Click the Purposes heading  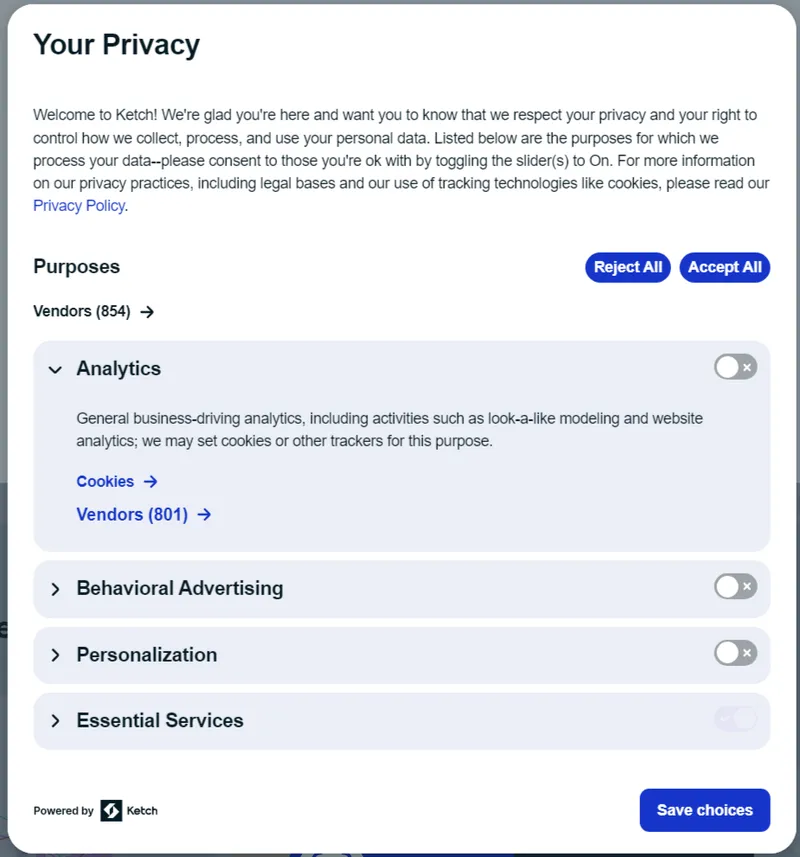tap(76, 267)
